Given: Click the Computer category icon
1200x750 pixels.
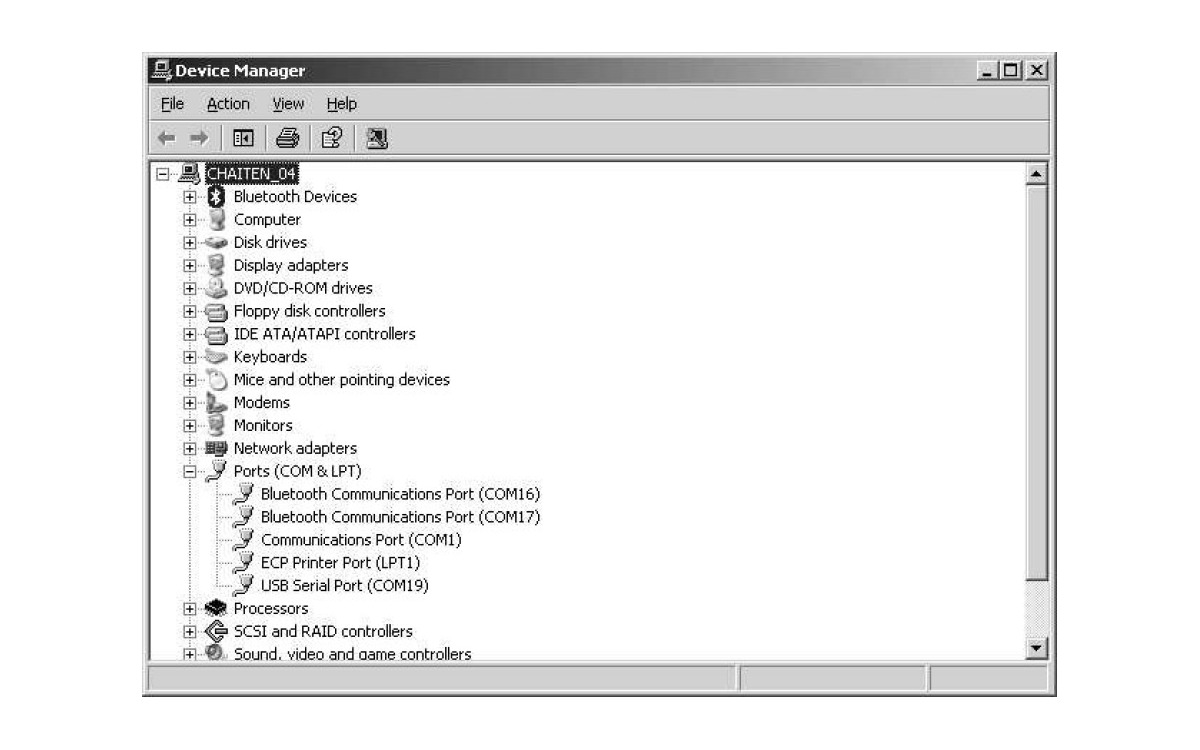Looking at the screenshot, I should coord(216,220).
